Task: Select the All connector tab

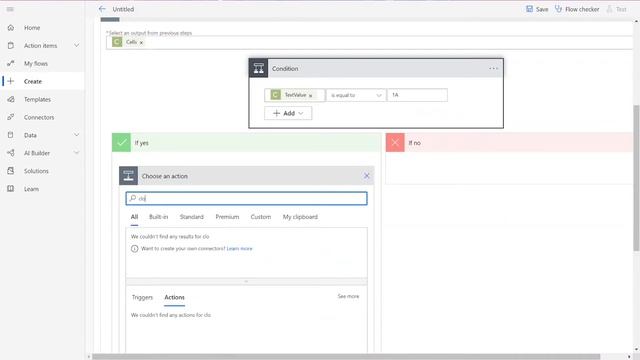Action: point(134,217)
